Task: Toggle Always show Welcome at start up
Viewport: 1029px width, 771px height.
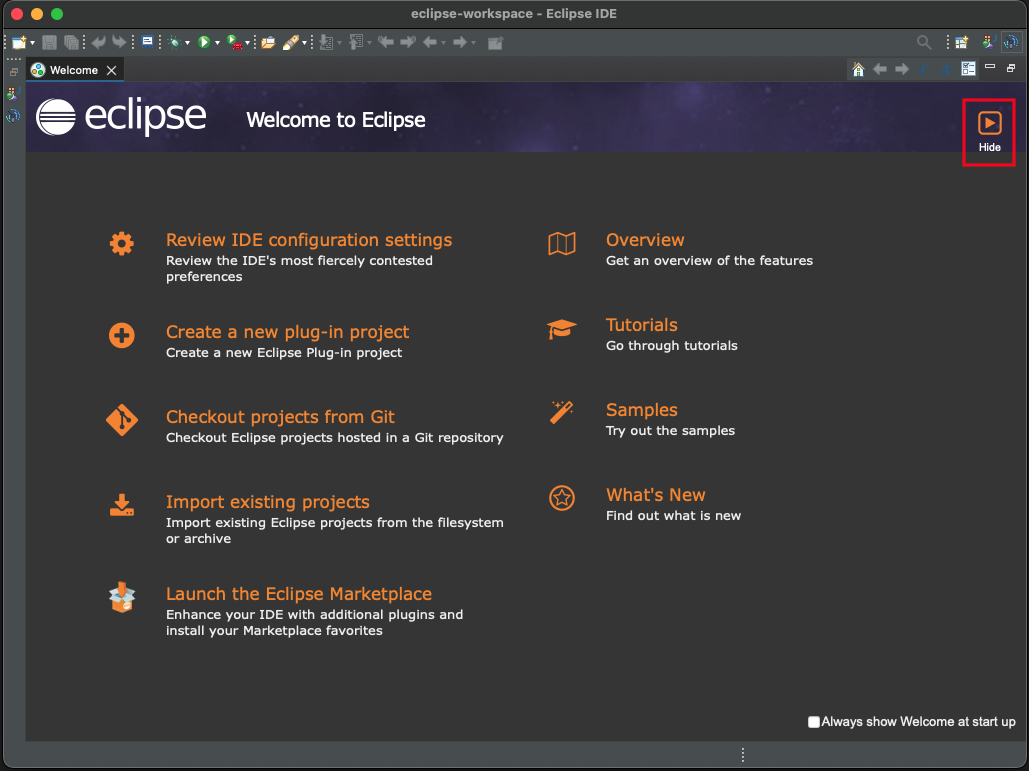Action: coord(814,722)
